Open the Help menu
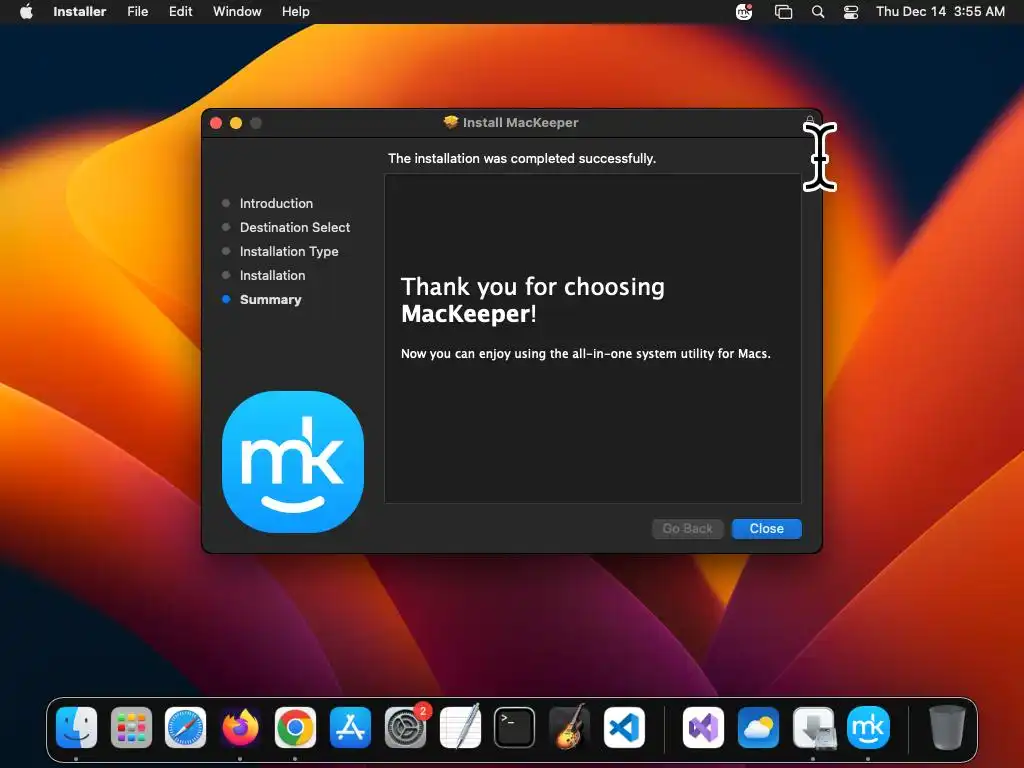 coord(295,11)
